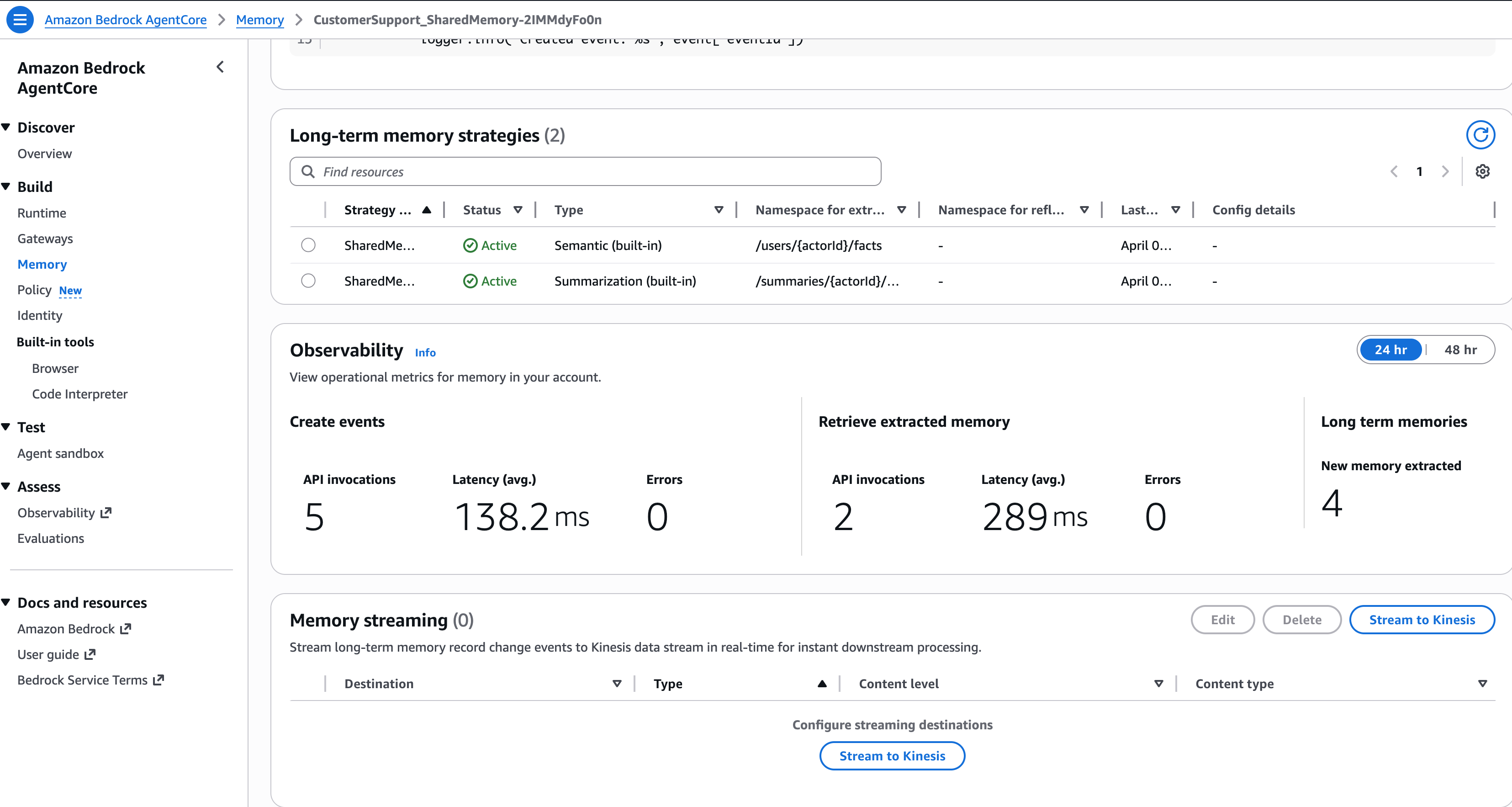Image resolution: width=1512 pixels, height=807 pixels.
Task: Refresh the long-term memory strategies list
Action: coord(1480,135)
